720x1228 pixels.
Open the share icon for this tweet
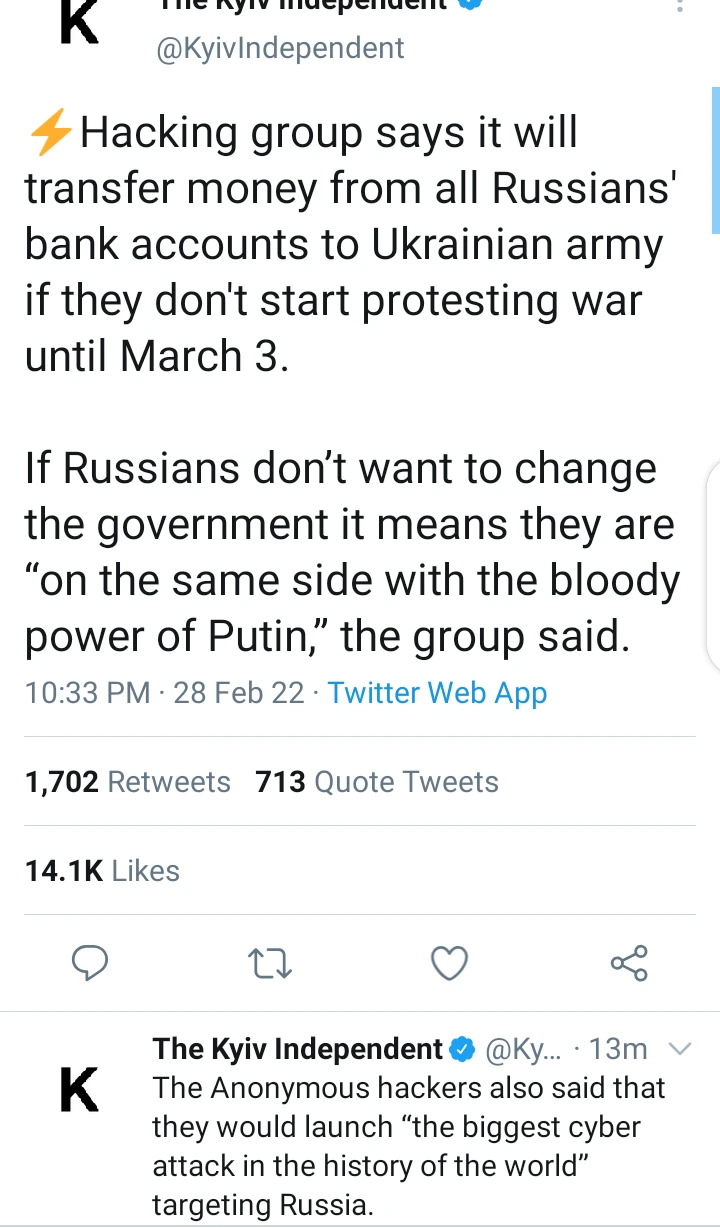coord(629,962)
